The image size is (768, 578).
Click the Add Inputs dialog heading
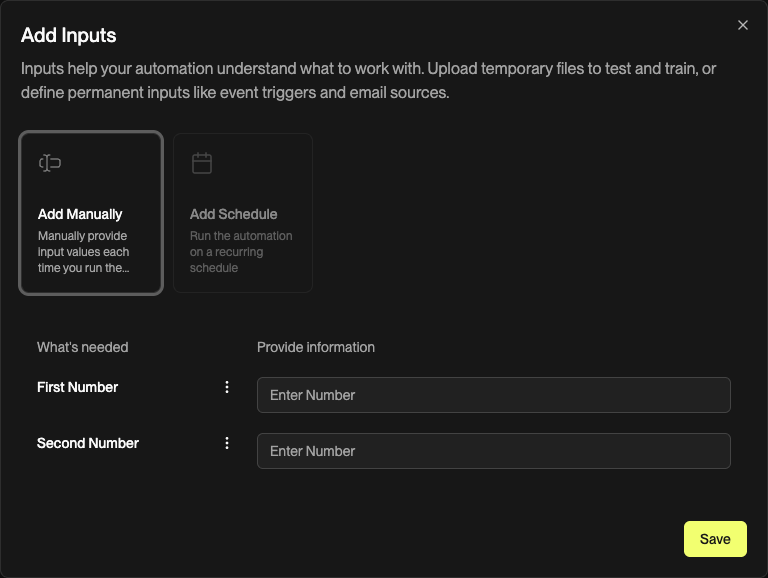pyautogui.click(x=69, y=36)
